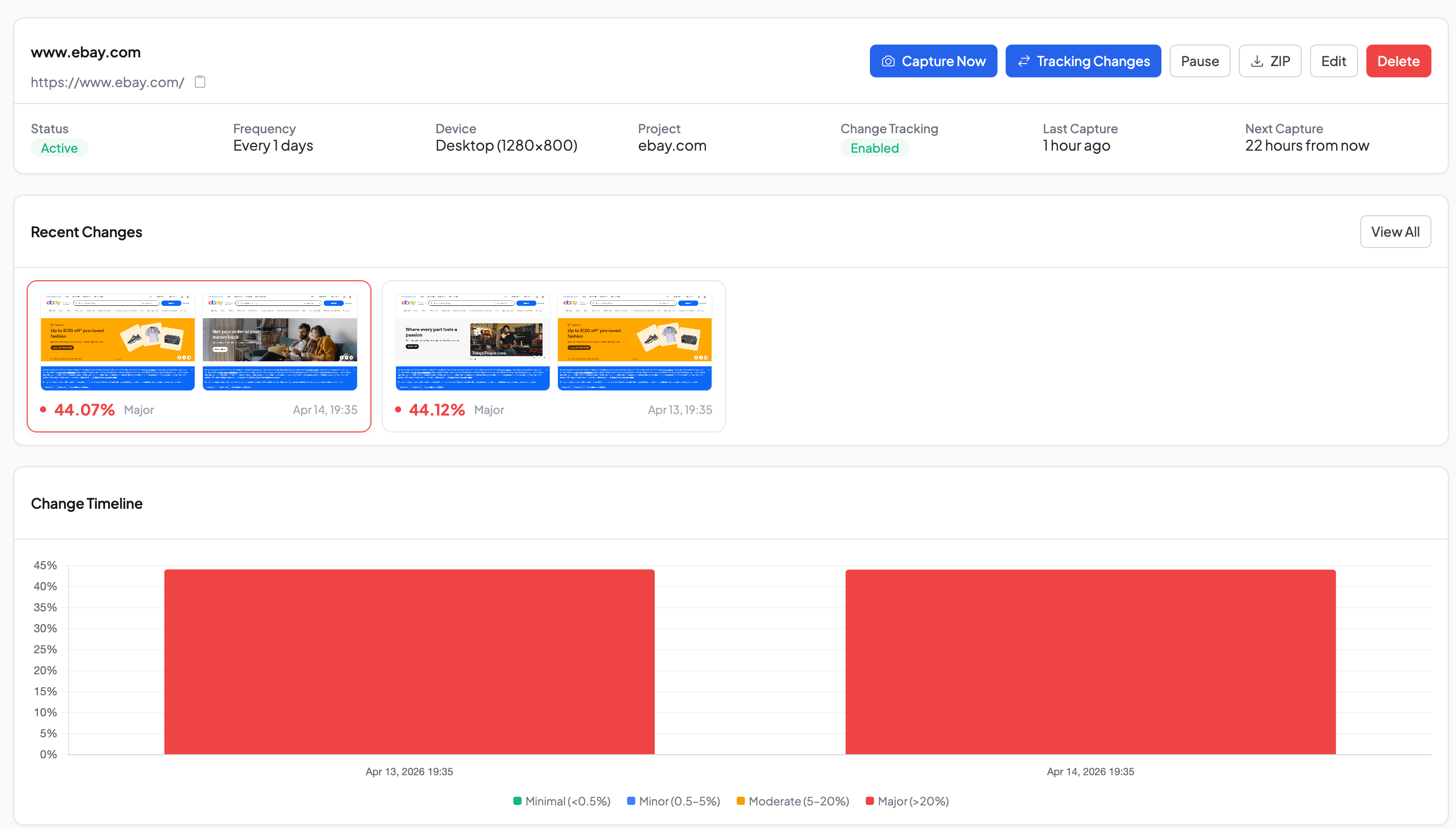Click the green Enabled change tracking badge

pyautogui.click(x=875, y=148)
